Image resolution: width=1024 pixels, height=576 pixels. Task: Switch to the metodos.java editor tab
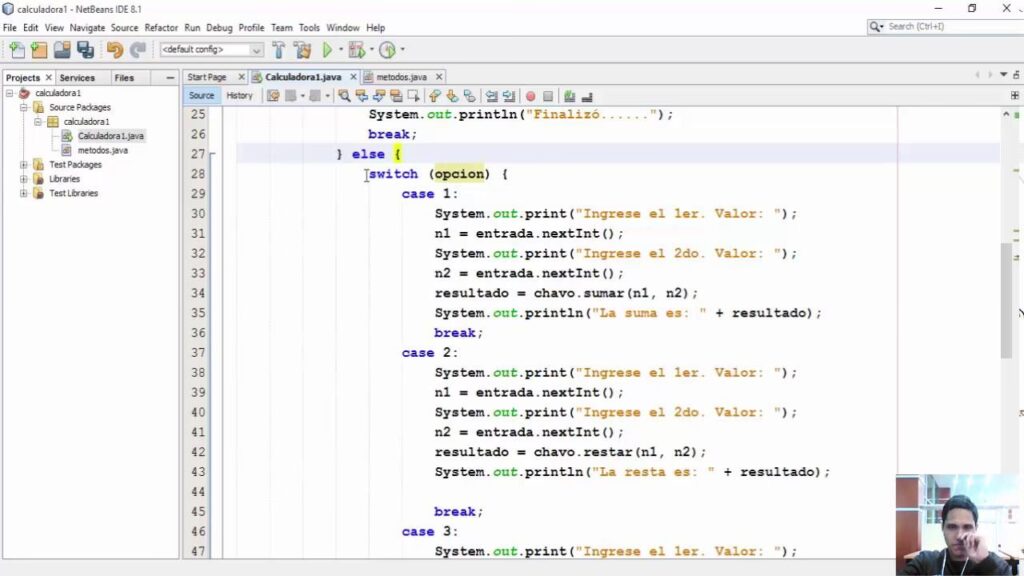(x=400, y=77)
